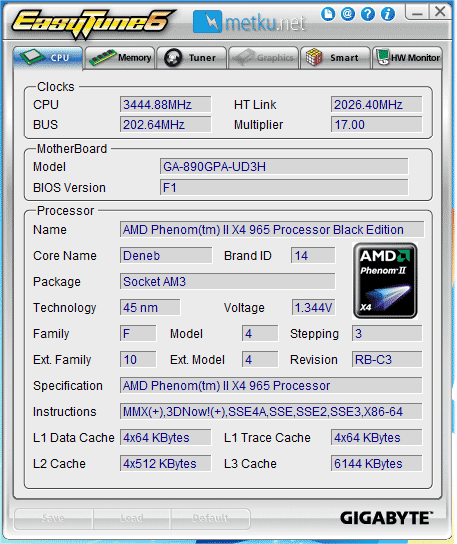Viewport: 457px width, 544px height.
Task: Click the Save button
Action: (53, 519)
